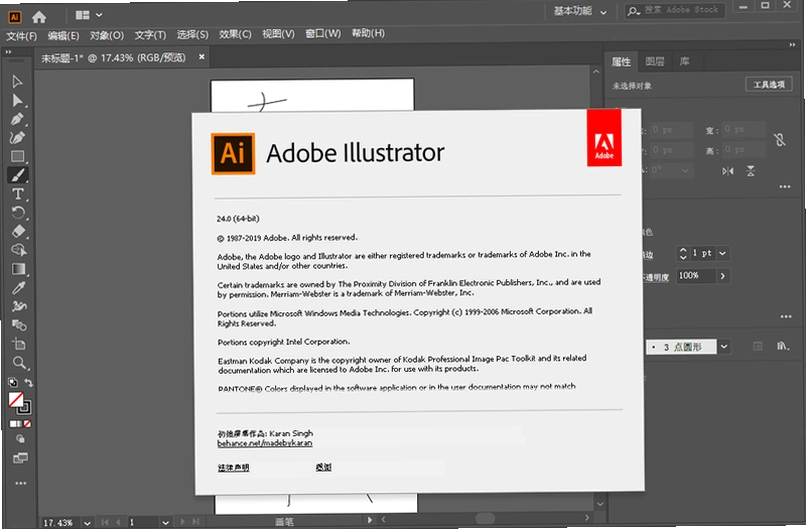Select the Direct Selection tool

17,100
